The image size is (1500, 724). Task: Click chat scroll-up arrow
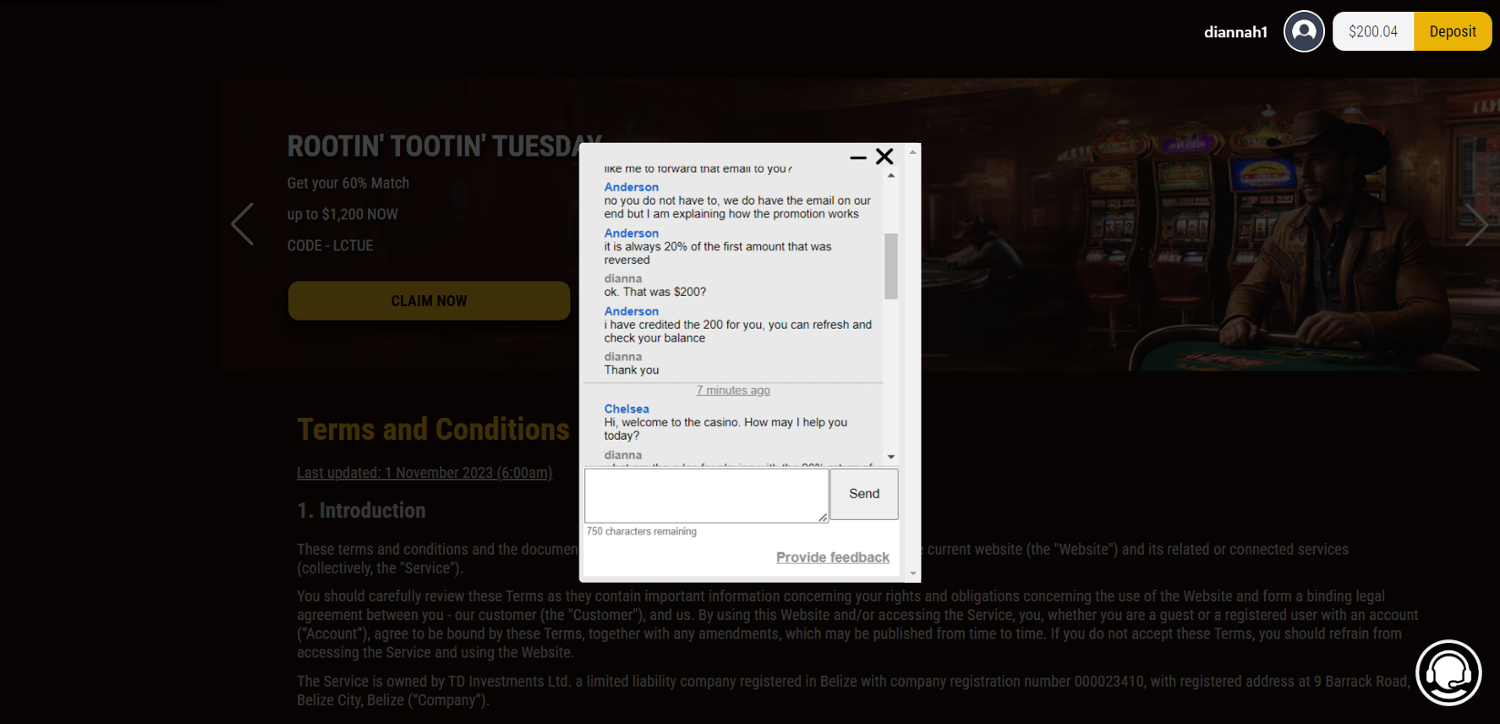[891, 176]
